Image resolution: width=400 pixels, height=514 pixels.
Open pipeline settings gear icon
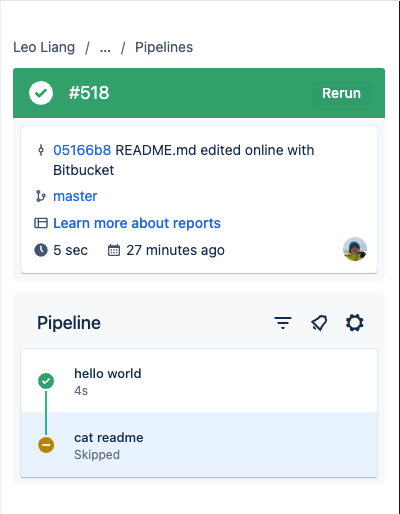tap(355, 323)
